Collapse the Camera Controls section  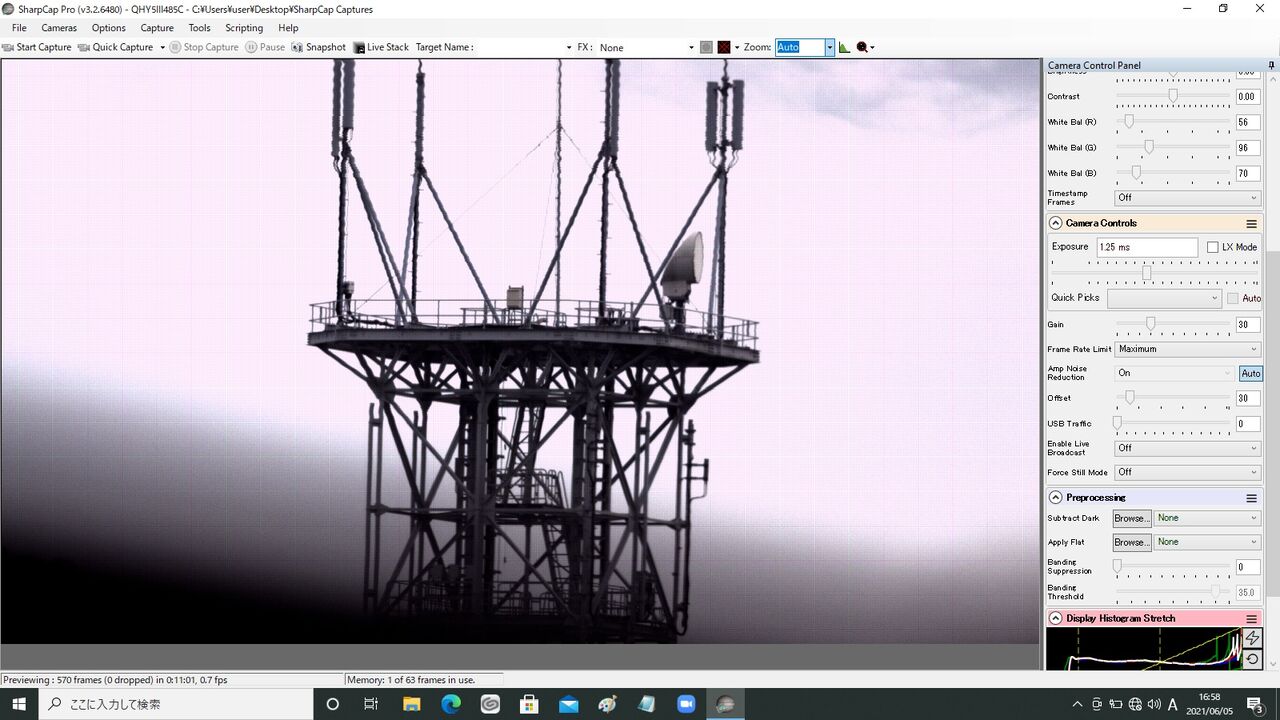tap(1055, 224)
